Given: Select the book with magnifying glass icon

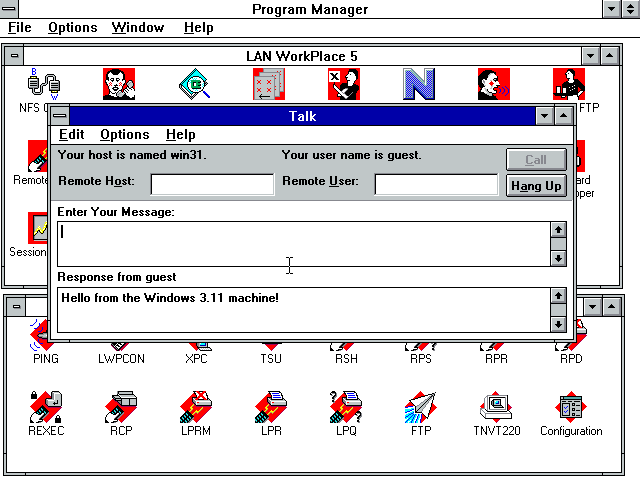Looking at the screenshot, I should (194, 84).
